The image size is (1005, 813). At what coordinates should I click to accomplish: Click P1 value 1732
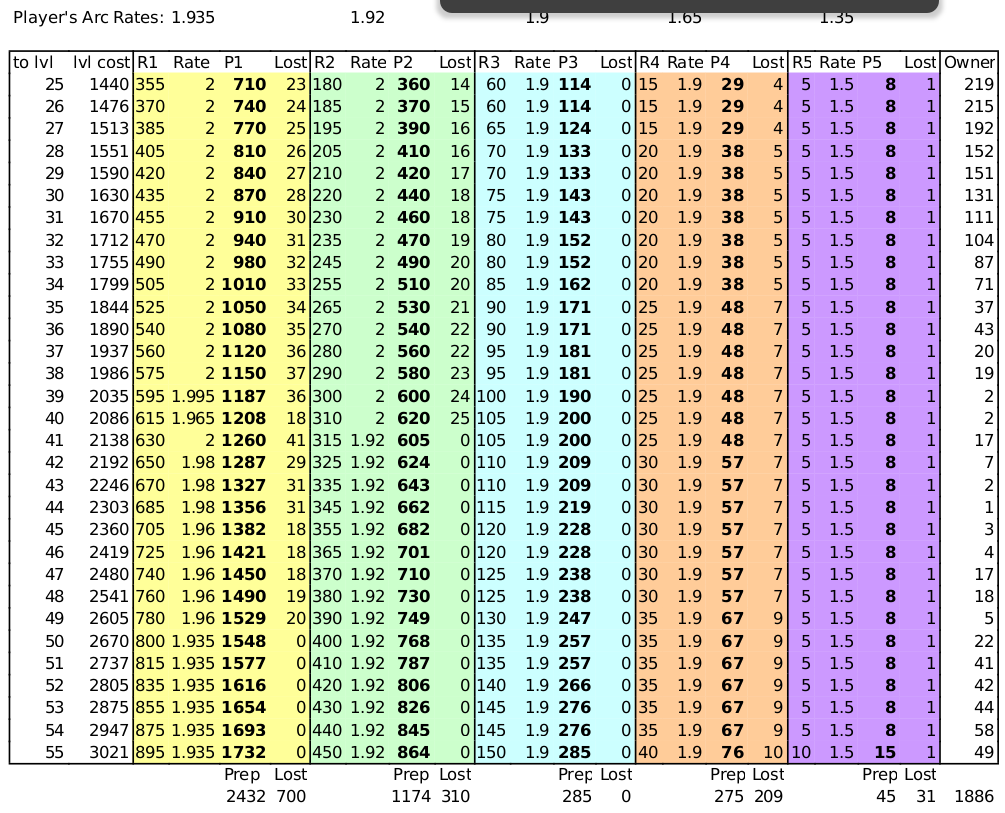pyautogui.click(x=244, y=752)
